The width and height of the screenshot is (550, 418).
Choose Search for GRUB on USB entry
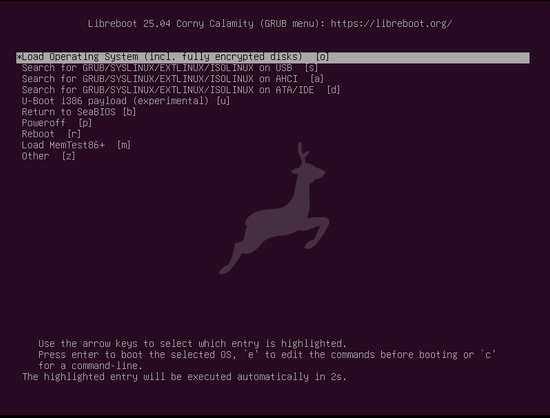170,68
